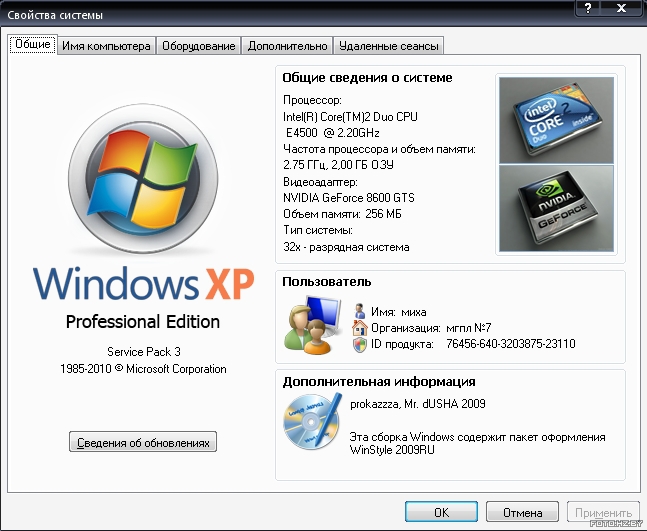647x531 pixels.
Task: Click the 32x - разрядная система text
Action: (x=346, y=247)
